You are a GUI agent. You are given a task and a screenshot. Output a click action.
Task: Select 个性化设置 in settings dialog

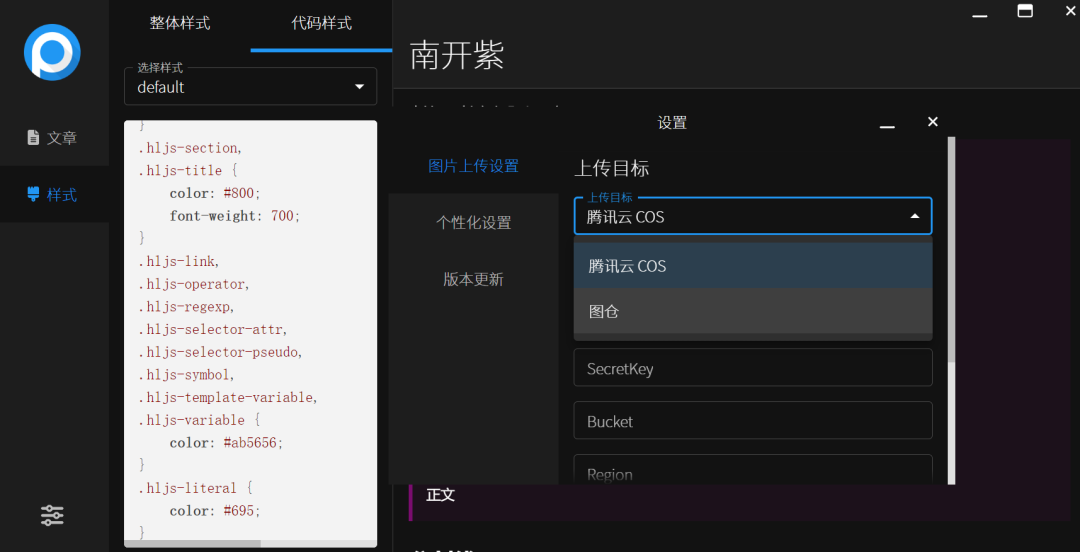[x=473, y=223]
